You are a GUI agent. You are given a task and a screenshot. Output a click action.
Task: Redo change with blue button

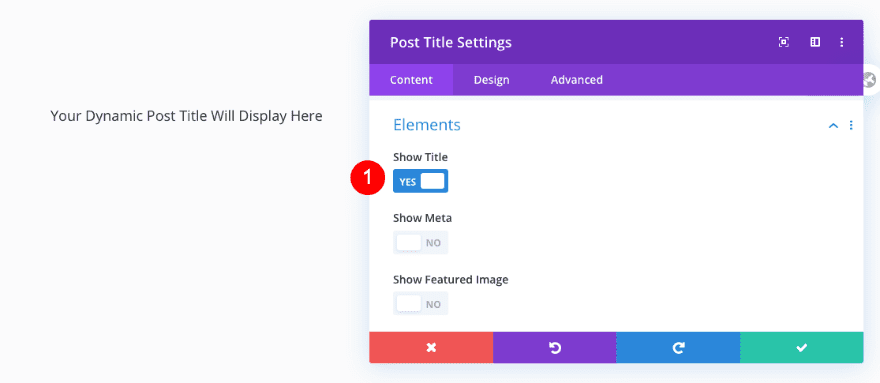pos(678,348)
